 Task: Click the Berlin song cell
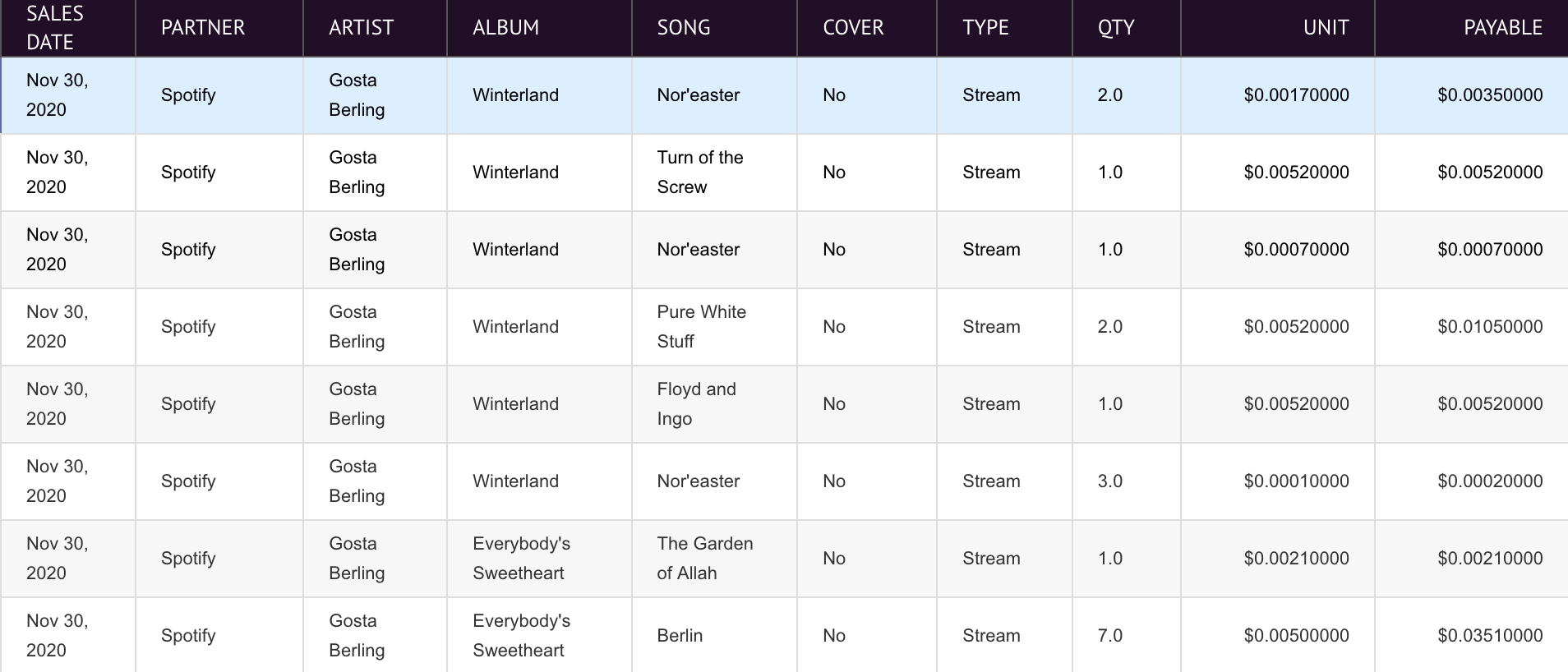click(x=714, y=636)
